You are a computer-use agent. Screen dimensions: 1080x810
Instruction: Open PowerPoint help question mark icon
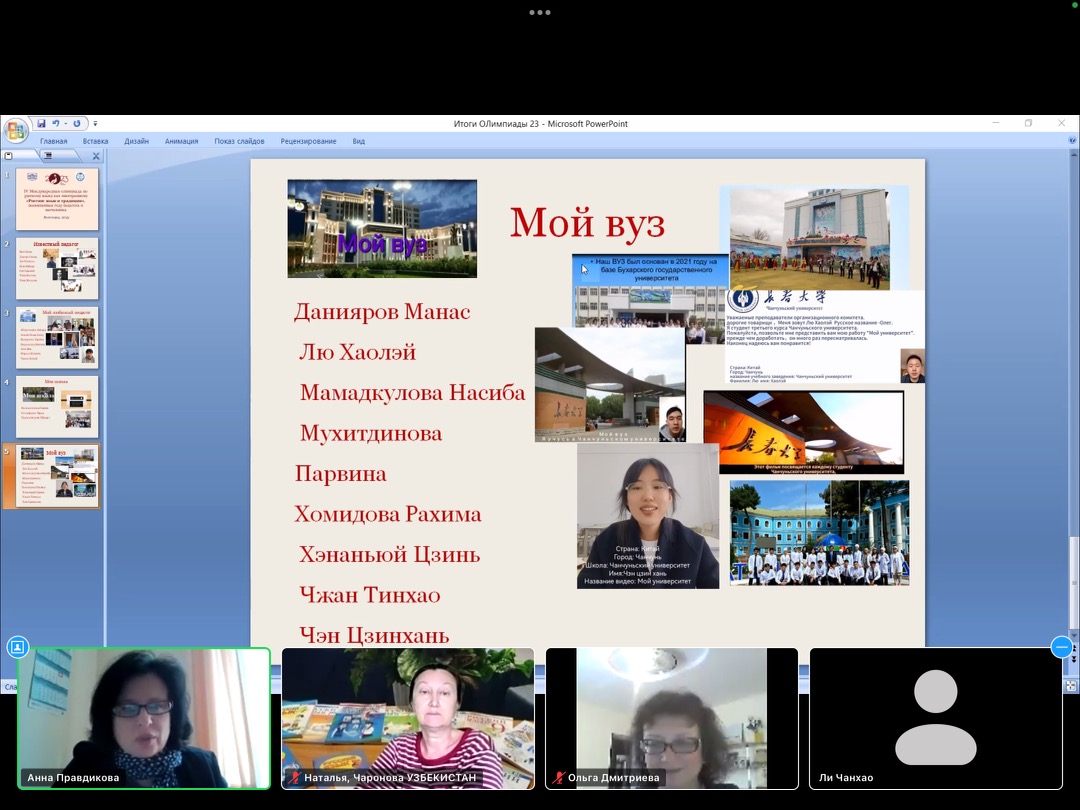1072,142
